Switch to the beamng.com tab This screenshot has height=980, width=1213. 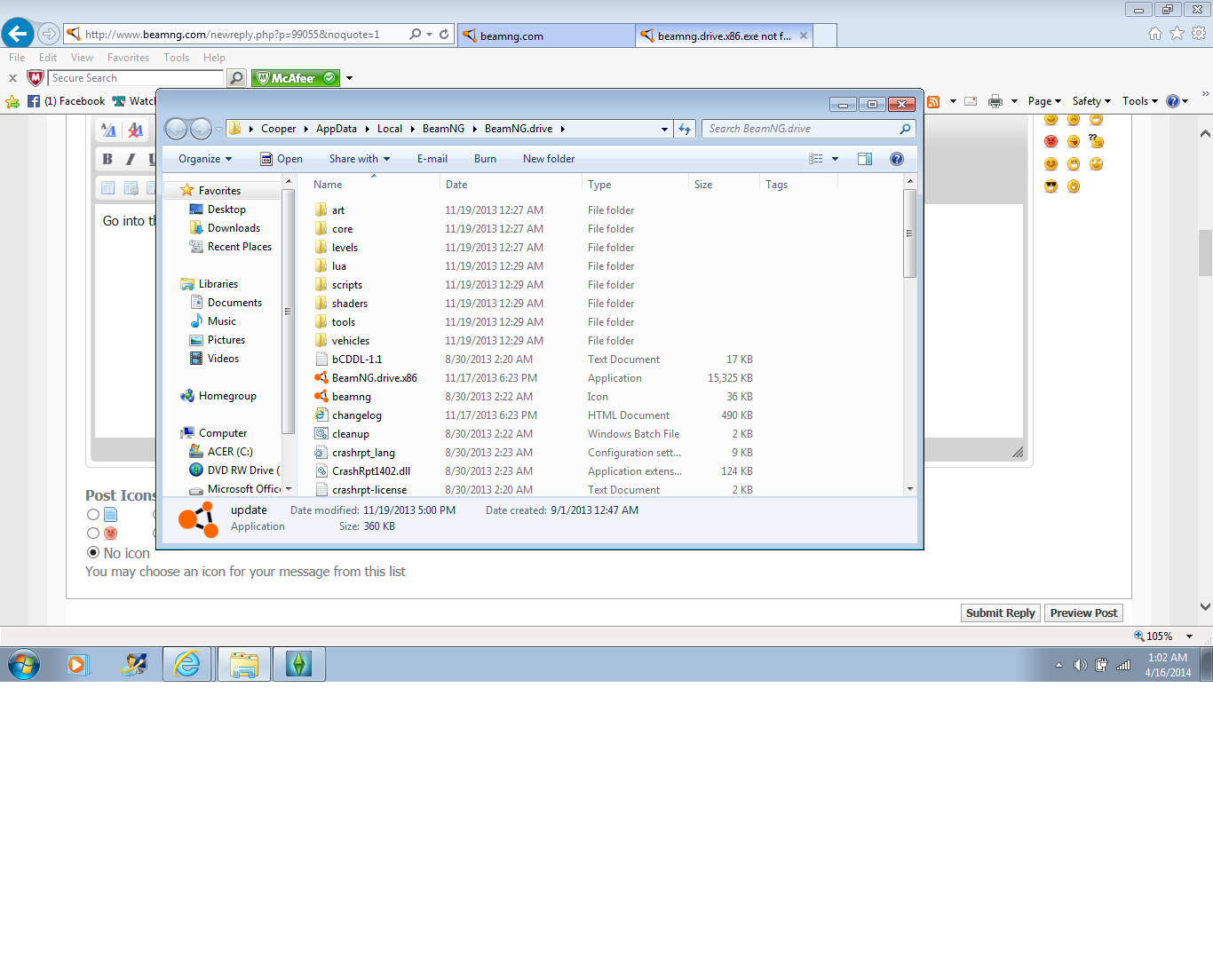(x=546, y=36)
